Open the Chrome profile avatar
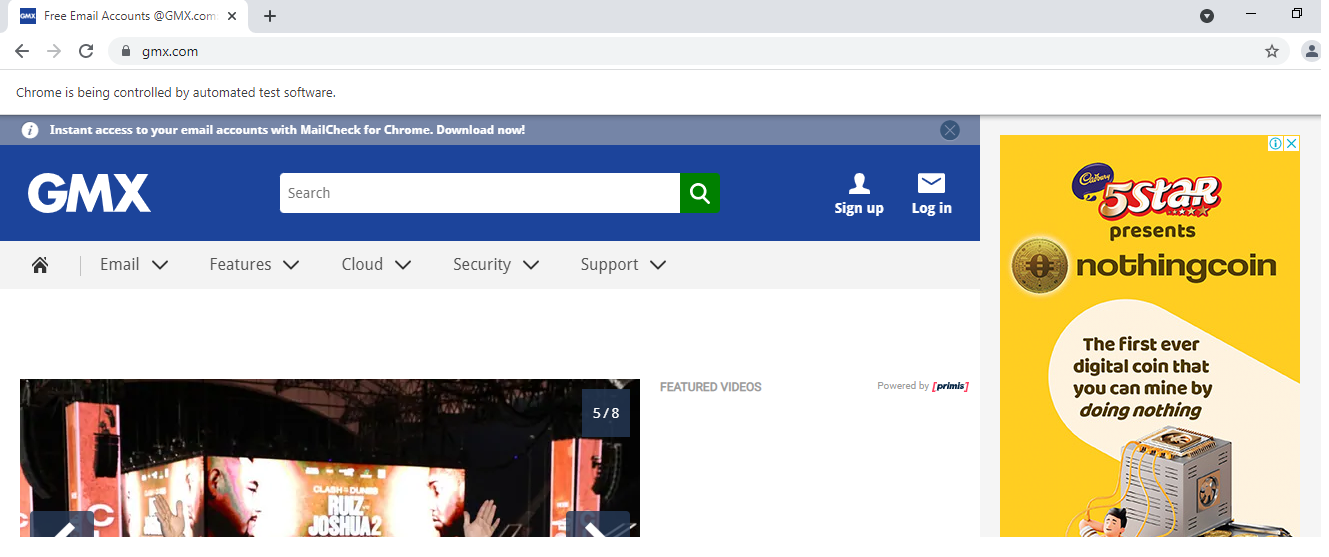The height and width of the screenshot is (557, 1329). tap(1312, 51)
